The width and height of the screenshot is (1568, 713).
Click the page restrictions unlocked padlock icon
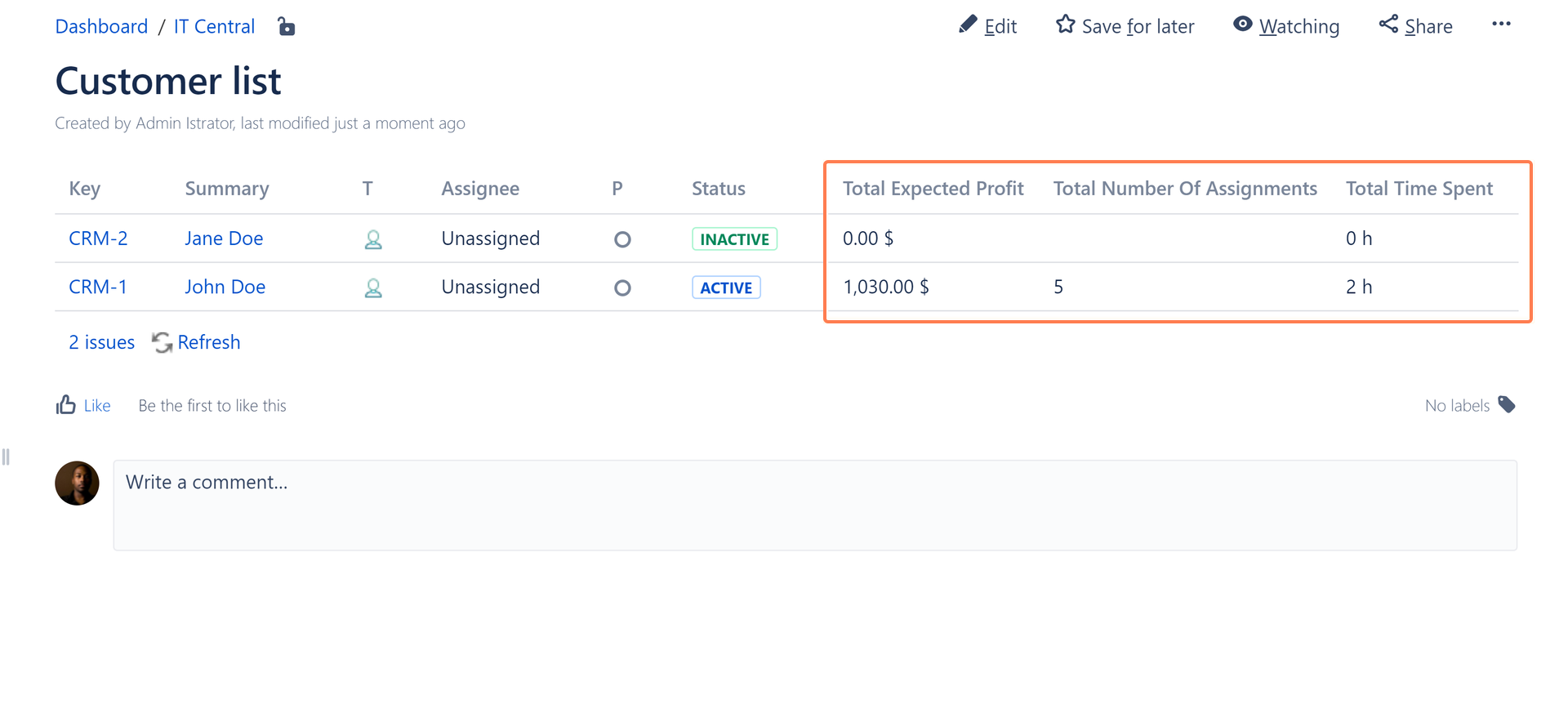pyautogui.click(x=286, y=27)
